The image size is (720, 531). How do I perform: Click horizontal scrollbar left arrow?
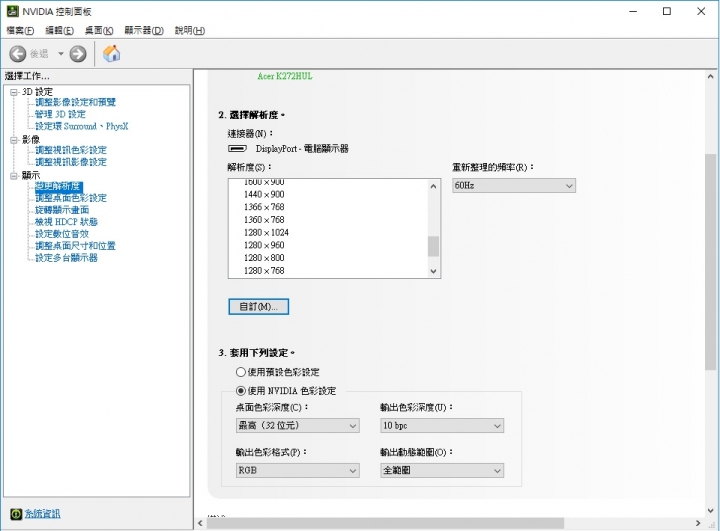click(x=200, y=523)
